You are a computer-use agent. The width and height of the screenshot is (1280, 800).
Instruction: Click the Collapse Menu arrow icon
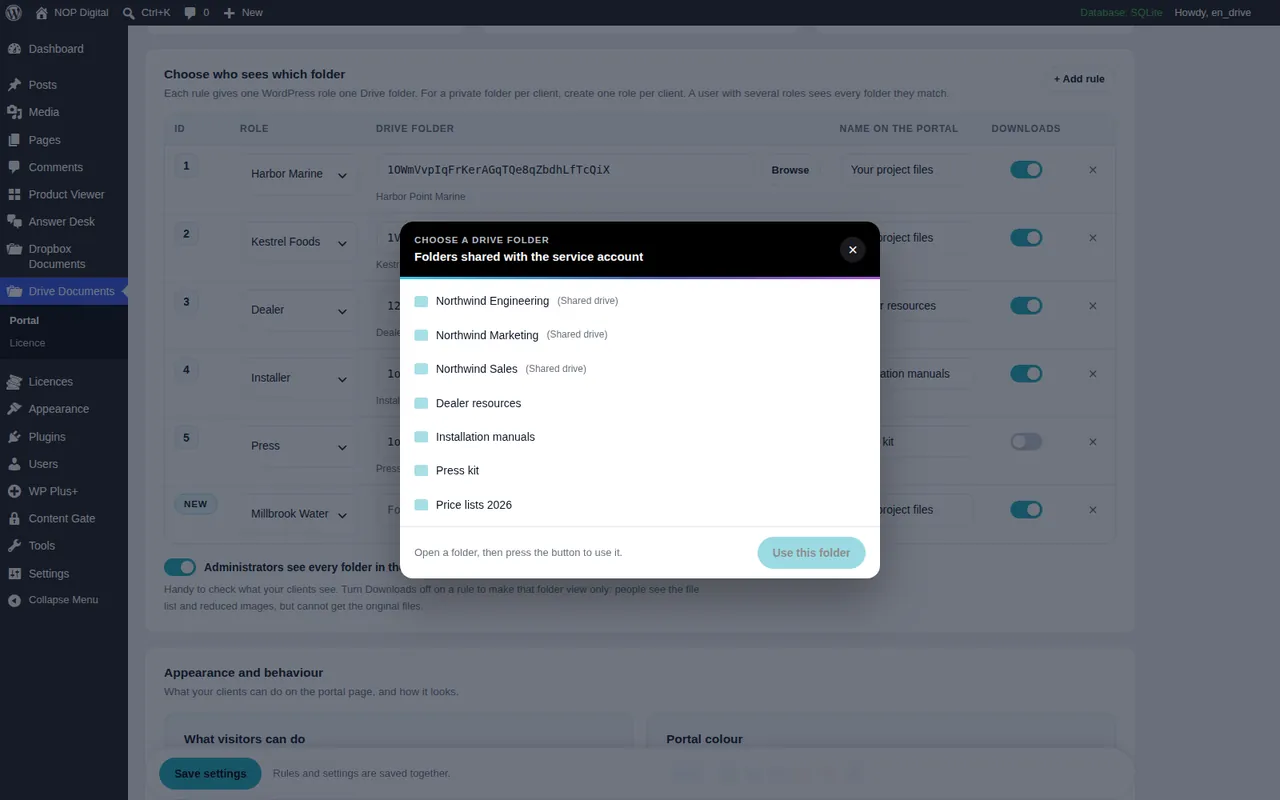[x=14, y=600]
